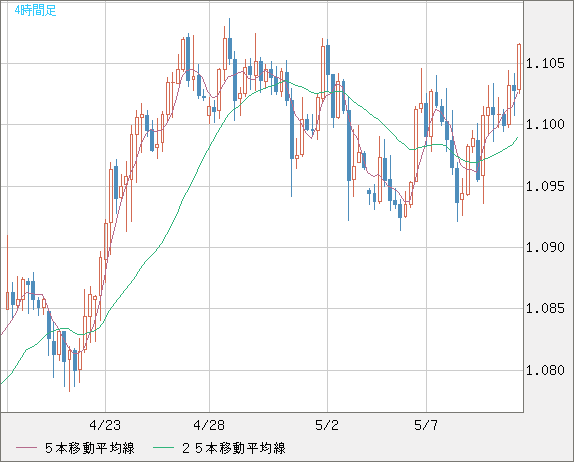Viewport: 574px width, 462px height.
Task: Click the 1.105 price axis label
Action: click(x=545, y=63)
